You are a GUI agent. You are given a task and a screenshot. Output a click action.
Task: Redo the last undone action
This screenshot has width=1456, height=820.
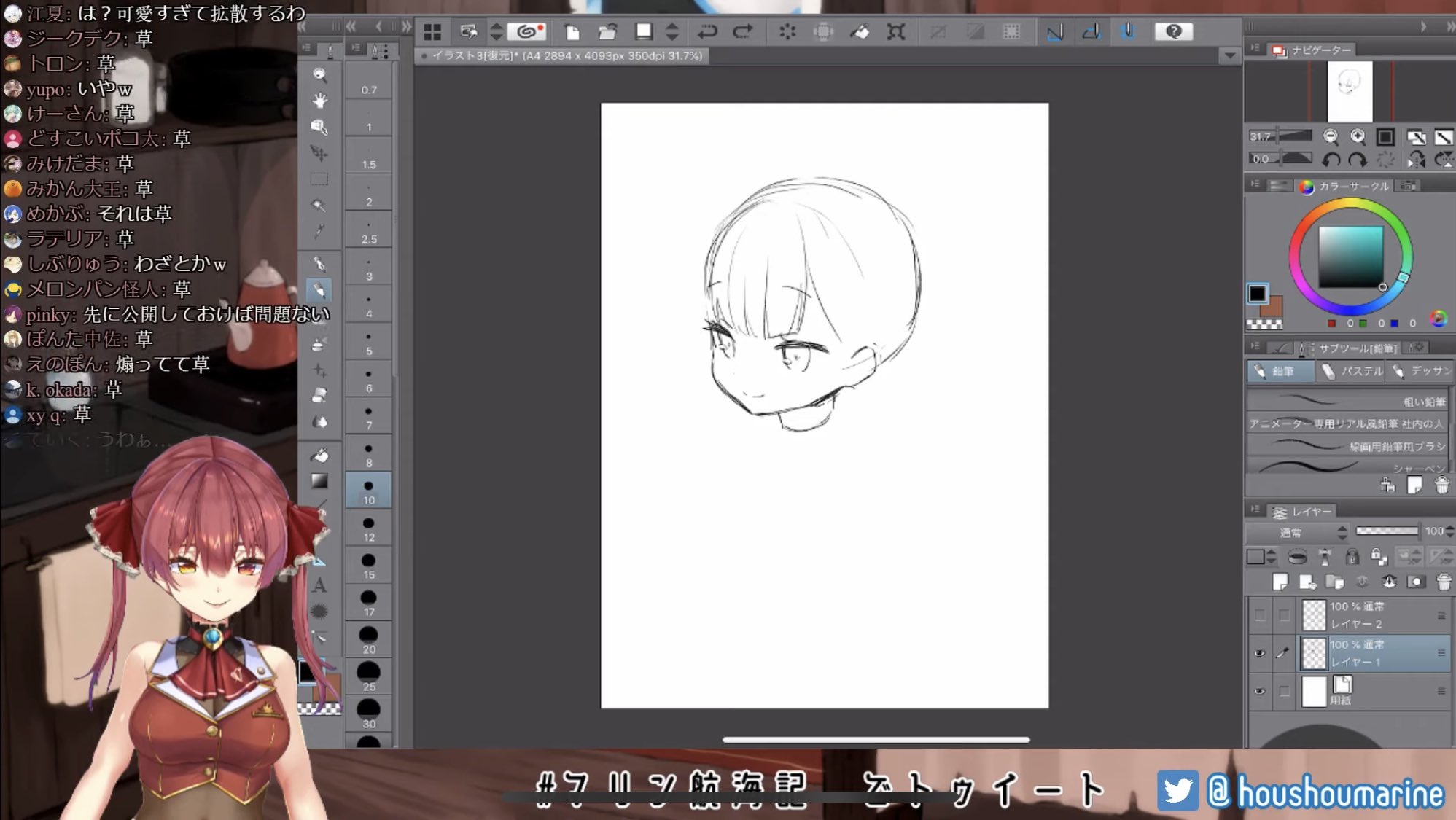point(742,31)
